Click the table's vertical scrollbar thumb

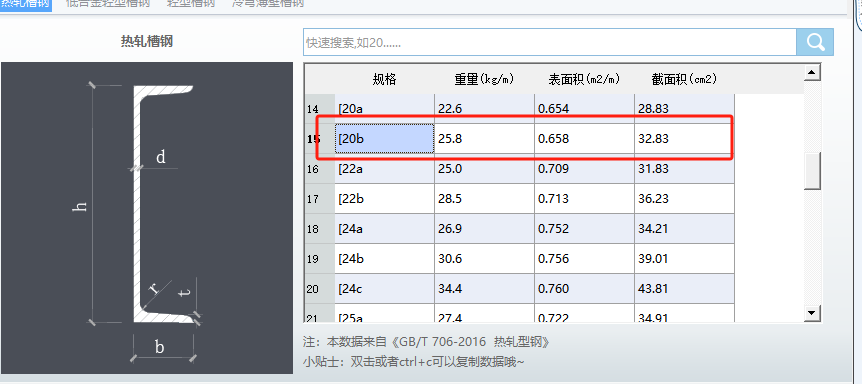point(812,171)
